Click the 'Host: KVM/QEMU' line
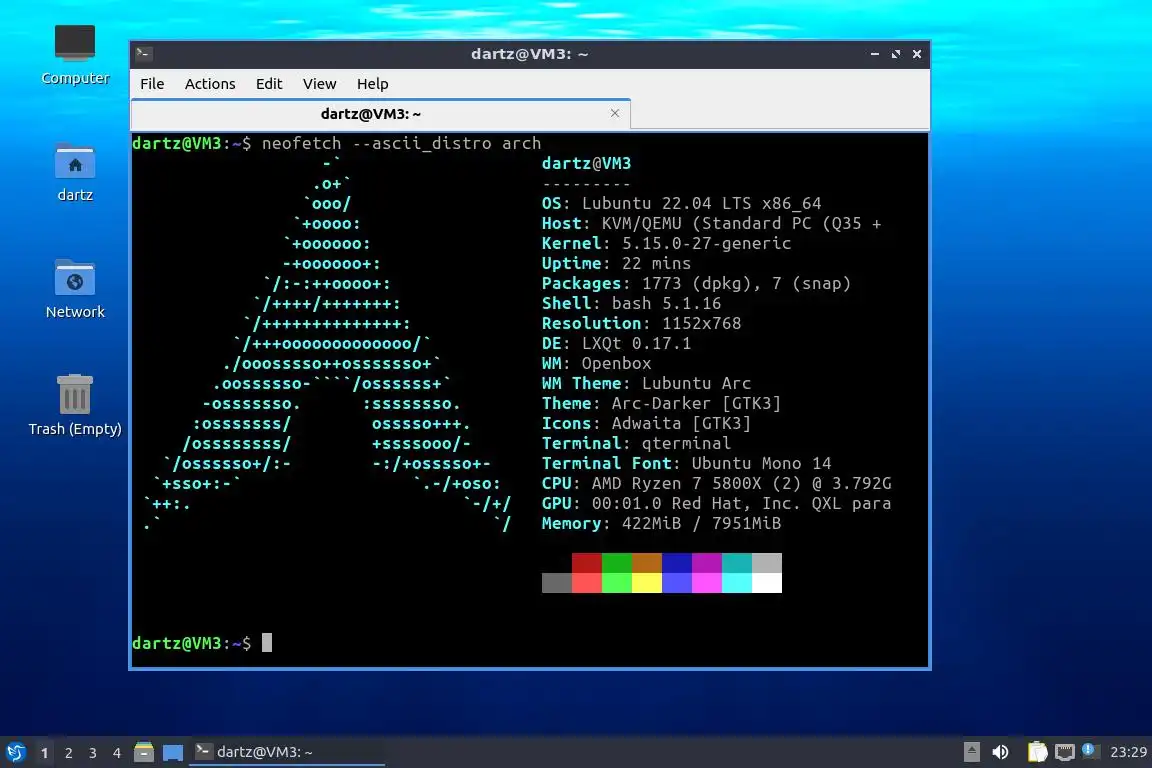The width and height of the screenshot is (1152, 768). pyautogui.click(x=711, y=223)
